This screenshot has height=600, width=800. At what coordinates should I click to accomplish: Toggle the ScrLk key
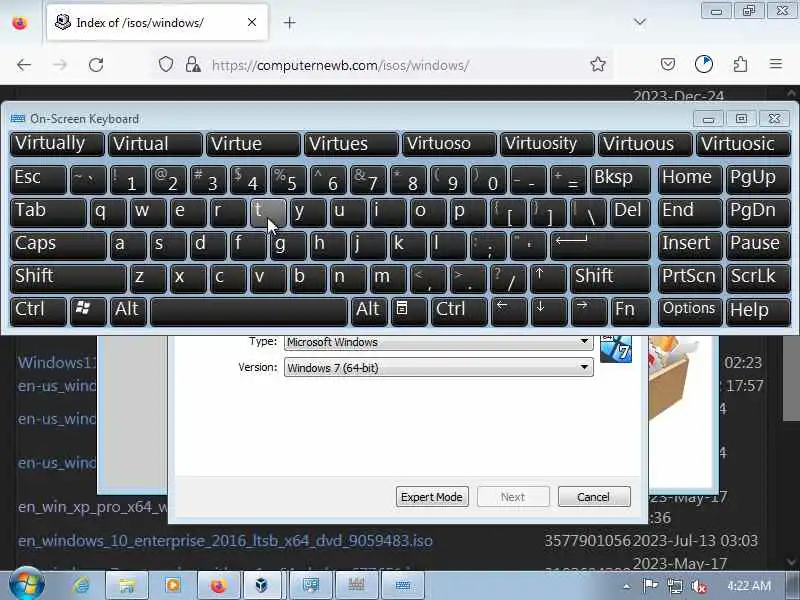(x=758, y=279)
